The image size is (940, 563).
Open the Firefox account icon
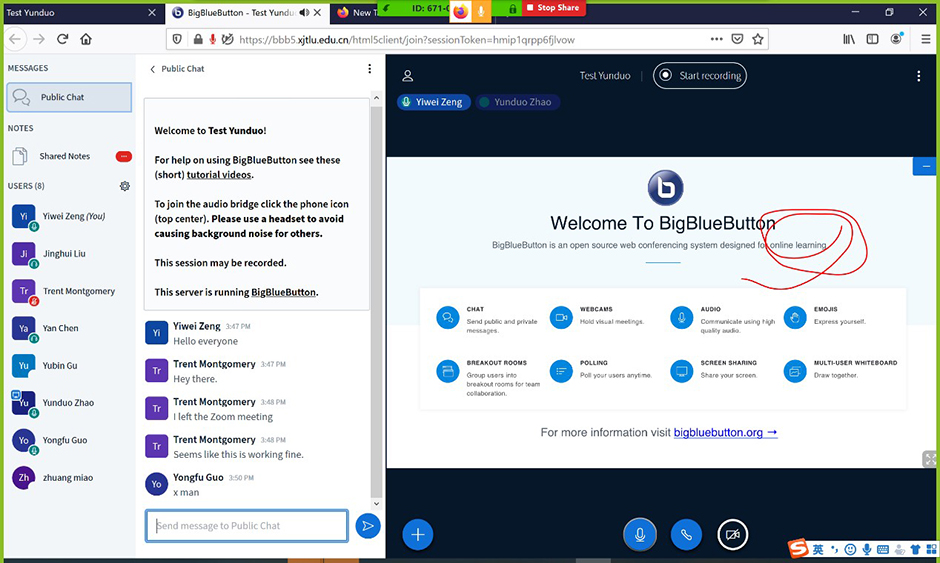coord(896,39)
